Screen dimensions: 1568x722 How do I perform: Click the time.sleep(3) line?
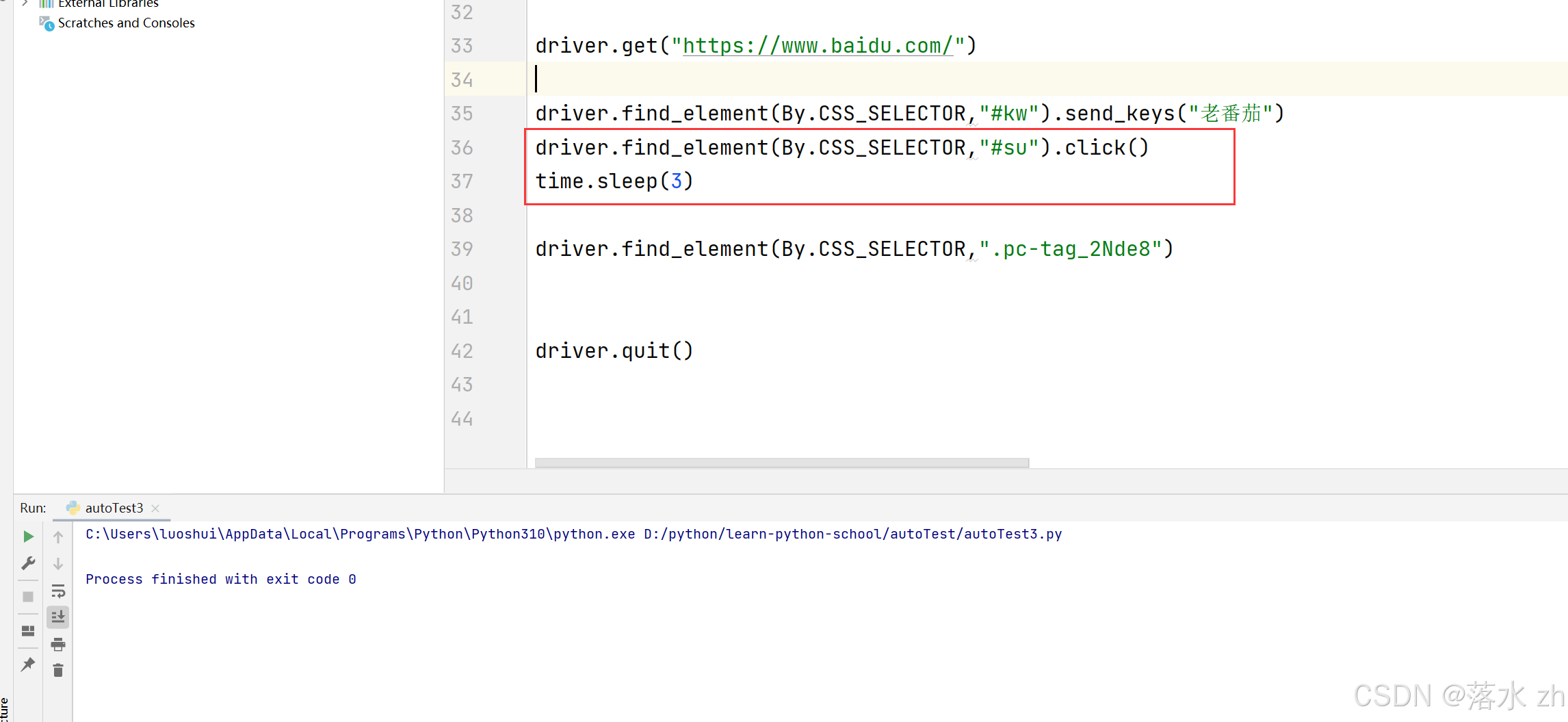614,181
